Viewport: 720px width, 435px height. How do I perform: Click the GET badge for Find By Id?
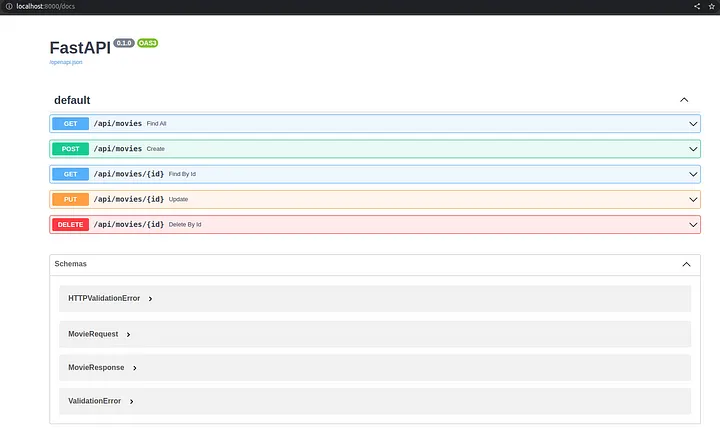click(70, 174)
